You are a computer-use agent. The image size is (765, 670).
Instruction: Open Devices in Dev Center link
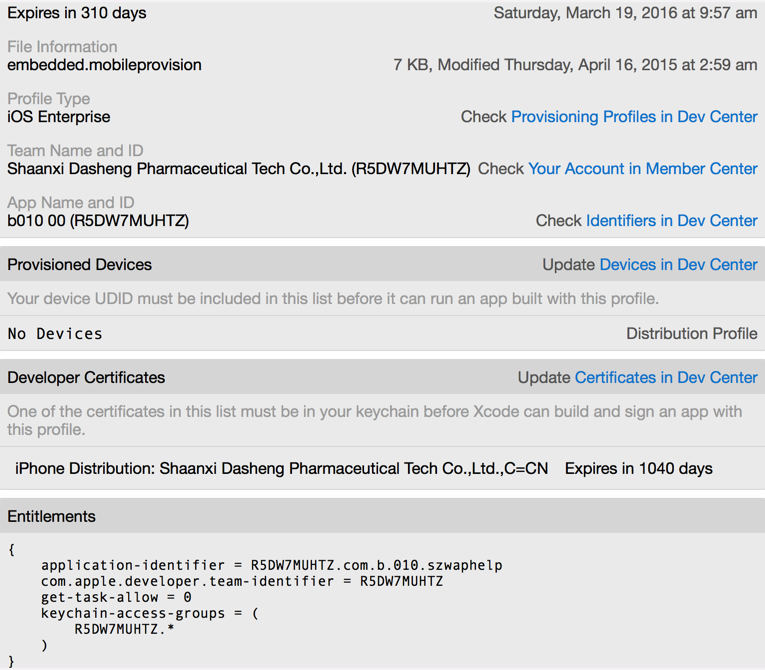pos(678,264)
